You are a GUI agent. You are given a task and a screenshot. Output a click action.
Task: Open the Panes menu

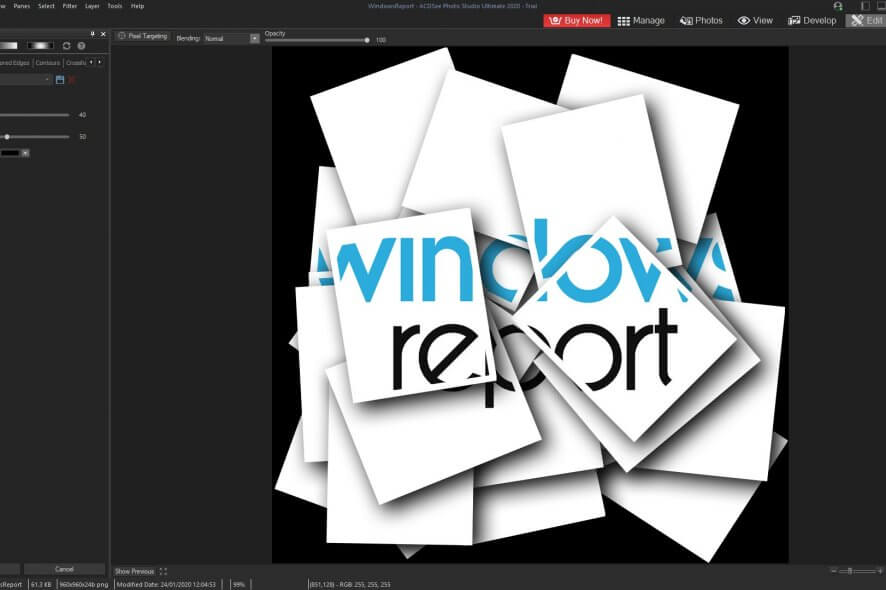(x=21, y=6)
